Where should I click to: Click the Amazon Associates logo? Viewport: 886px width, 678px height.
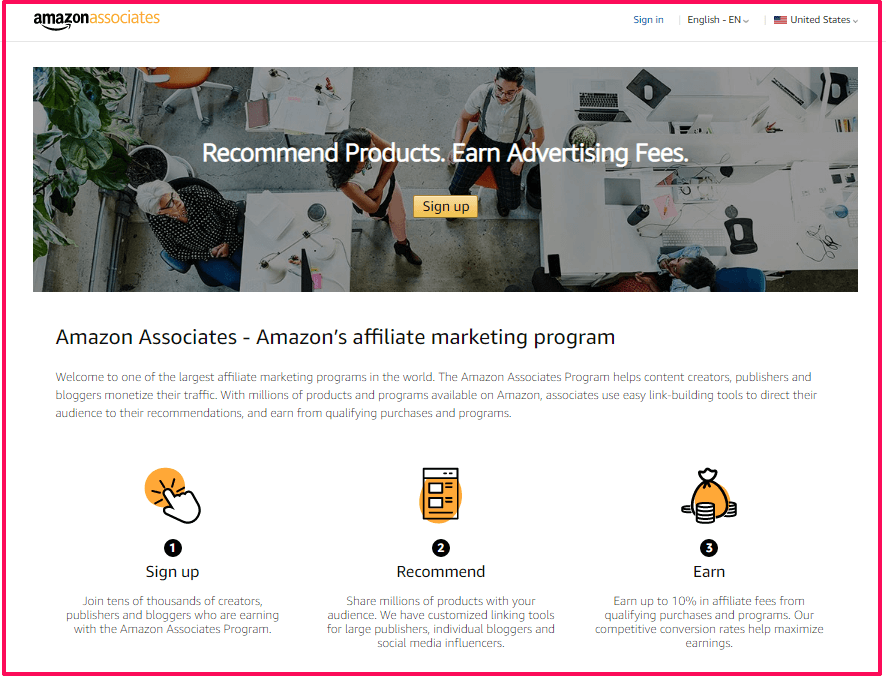97,19
